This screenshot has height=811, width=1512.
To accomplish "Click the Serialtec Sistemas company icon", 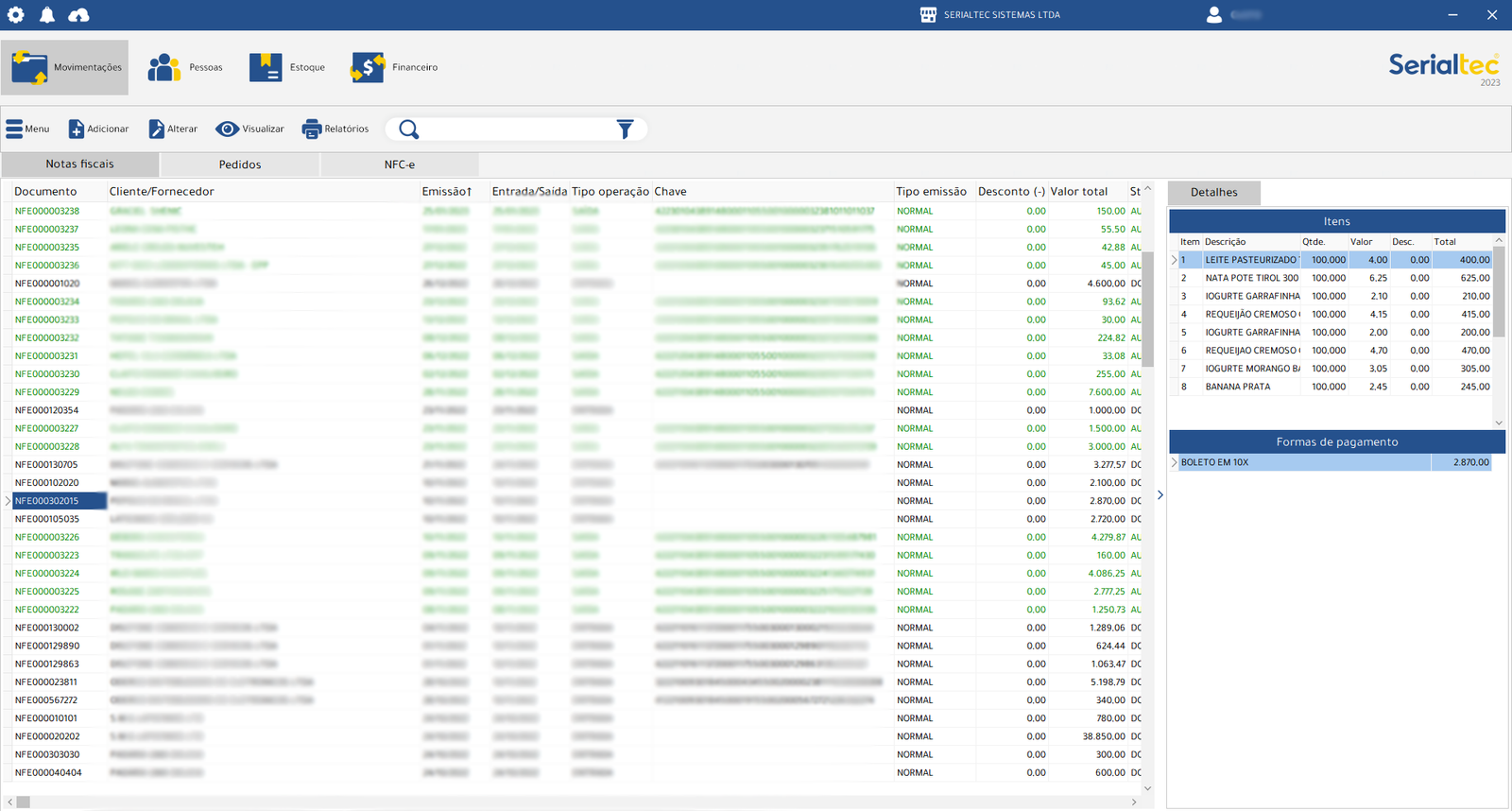I will 928,15.
